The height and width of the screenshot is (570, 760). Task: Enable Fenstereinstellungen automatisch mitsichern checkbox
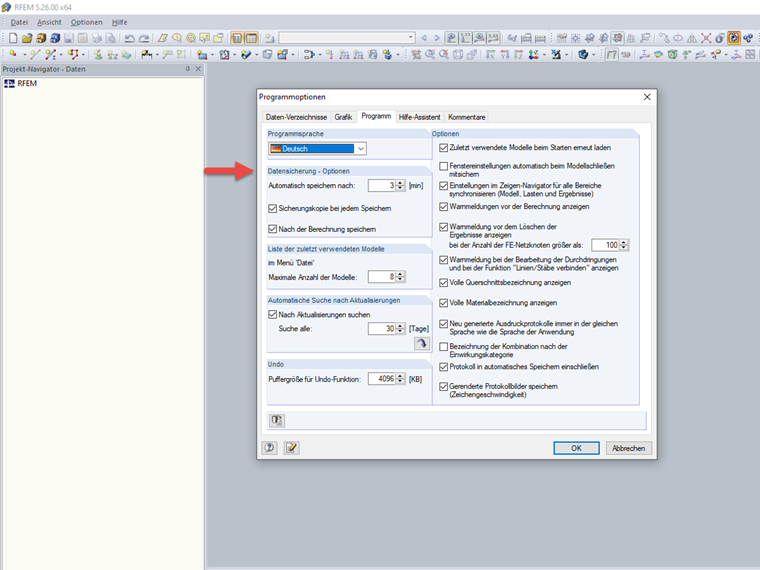coord(443,166)
